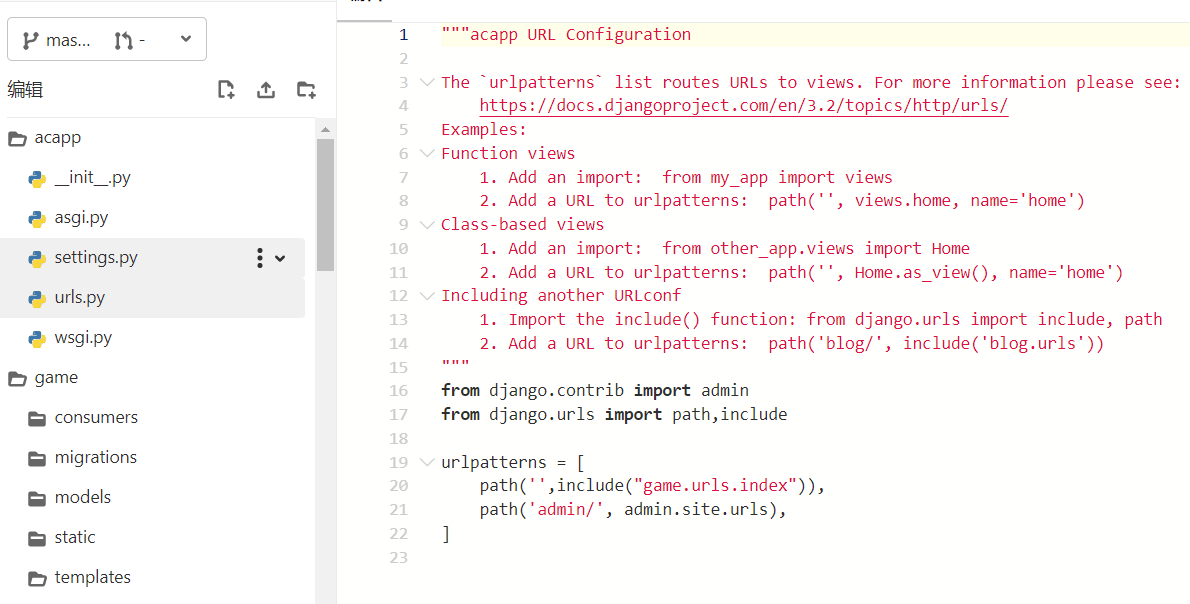Open the Django docs URL link
This screenshot has height=604, width=1190.
(x=743, y=106)
